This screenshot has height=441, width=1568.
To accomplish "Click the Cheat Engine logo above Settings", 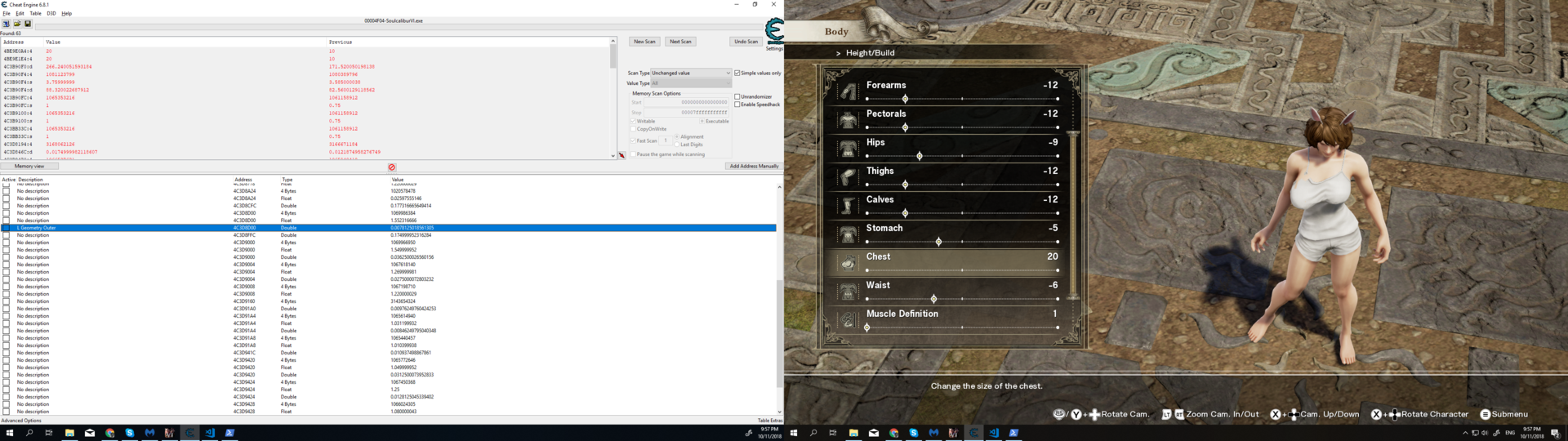I will pyautogui.click(x=774, y=32).
